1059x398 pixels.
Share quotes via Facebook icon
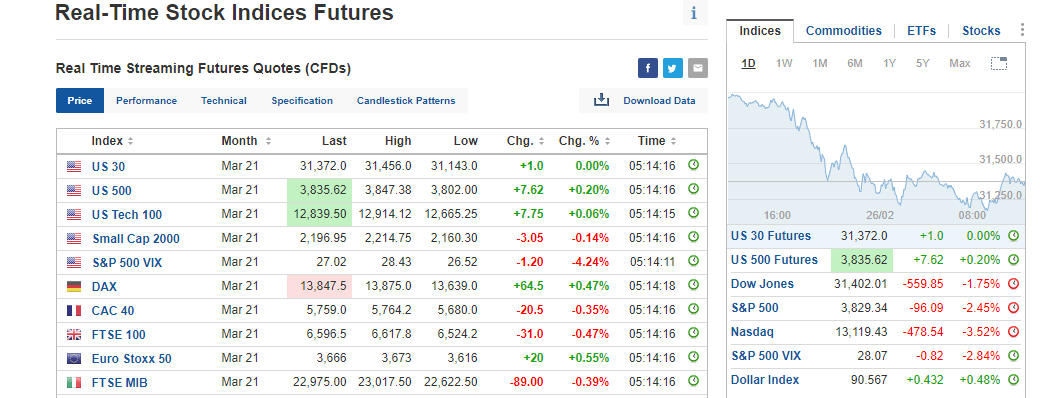648,68
